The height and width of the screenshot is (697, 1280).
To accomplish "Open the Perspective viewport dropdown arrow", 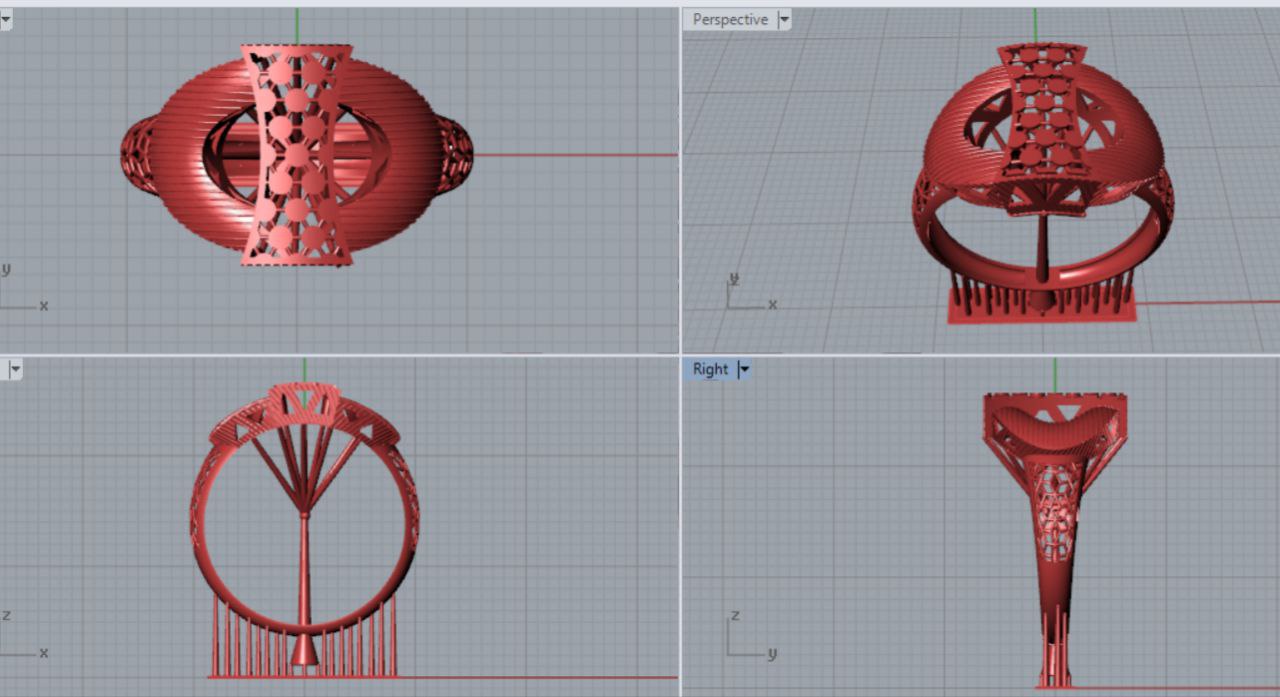I will (783, 19).
